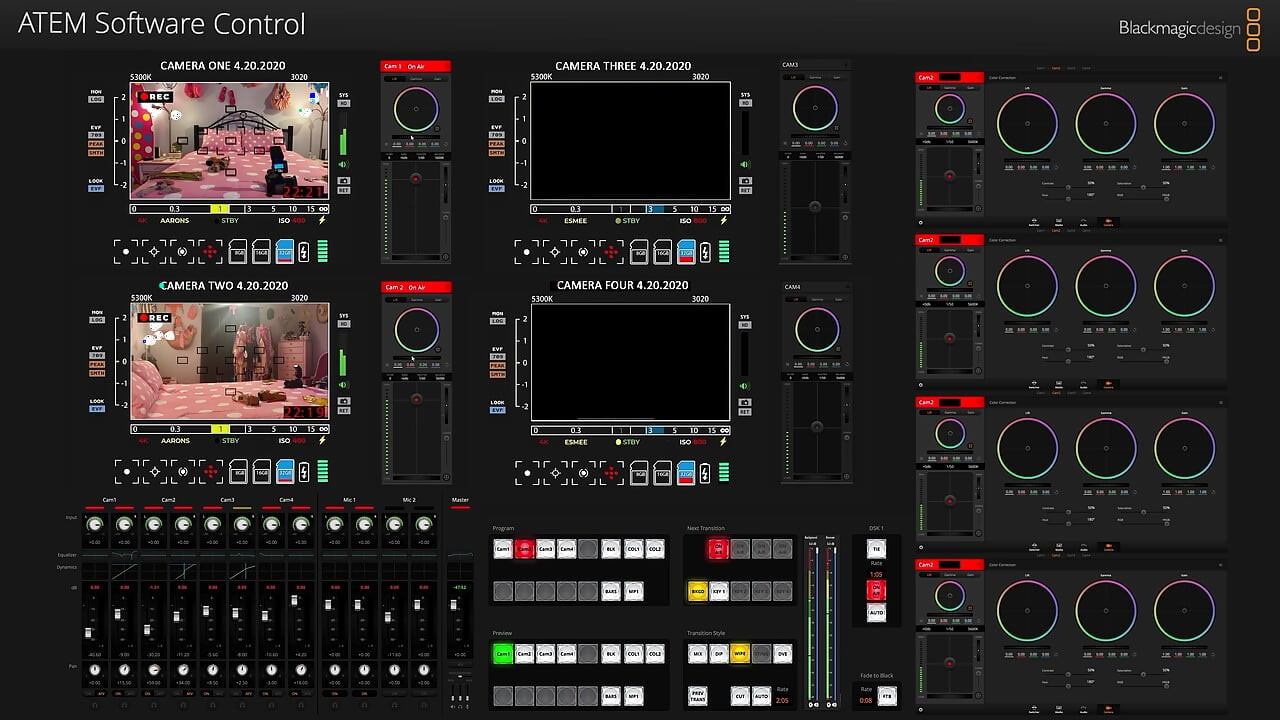Image resolution: width=1280 pixels, height=720 pixels.
Task: Select the spot focus icon under Camera Two
Action: point(125,471)
